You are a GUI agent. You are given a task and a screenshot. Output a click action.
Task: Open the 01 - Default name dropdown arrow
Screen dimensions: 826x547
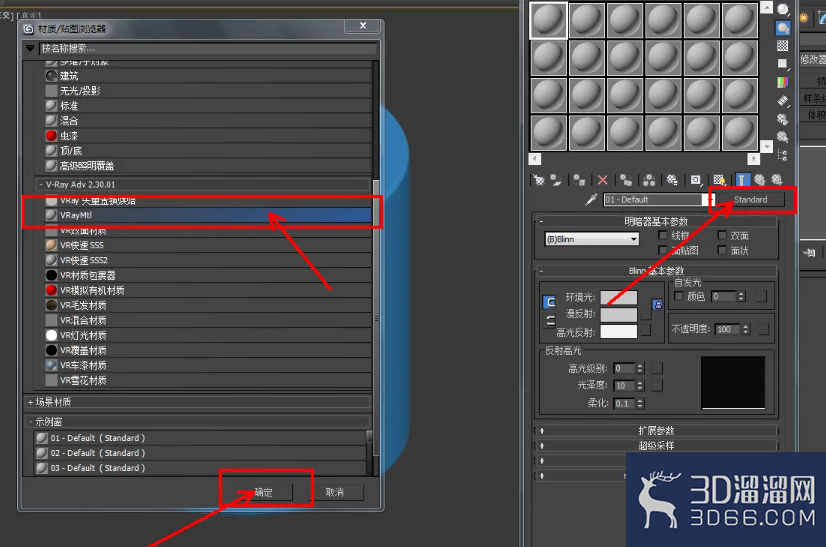(x=708, y=200)
